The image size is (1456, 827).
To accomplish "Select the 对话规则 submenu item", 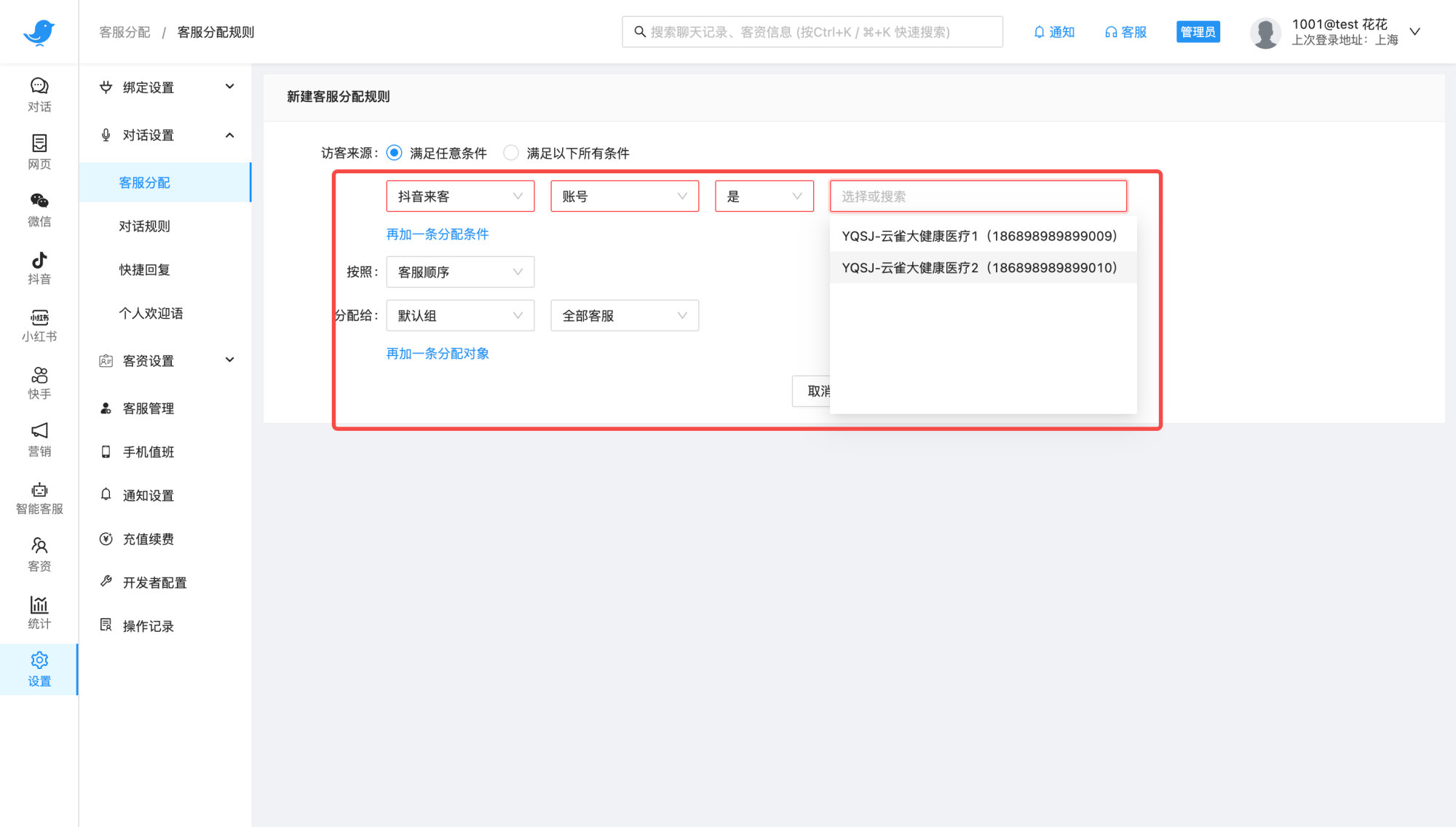I will tap(165, 226).
